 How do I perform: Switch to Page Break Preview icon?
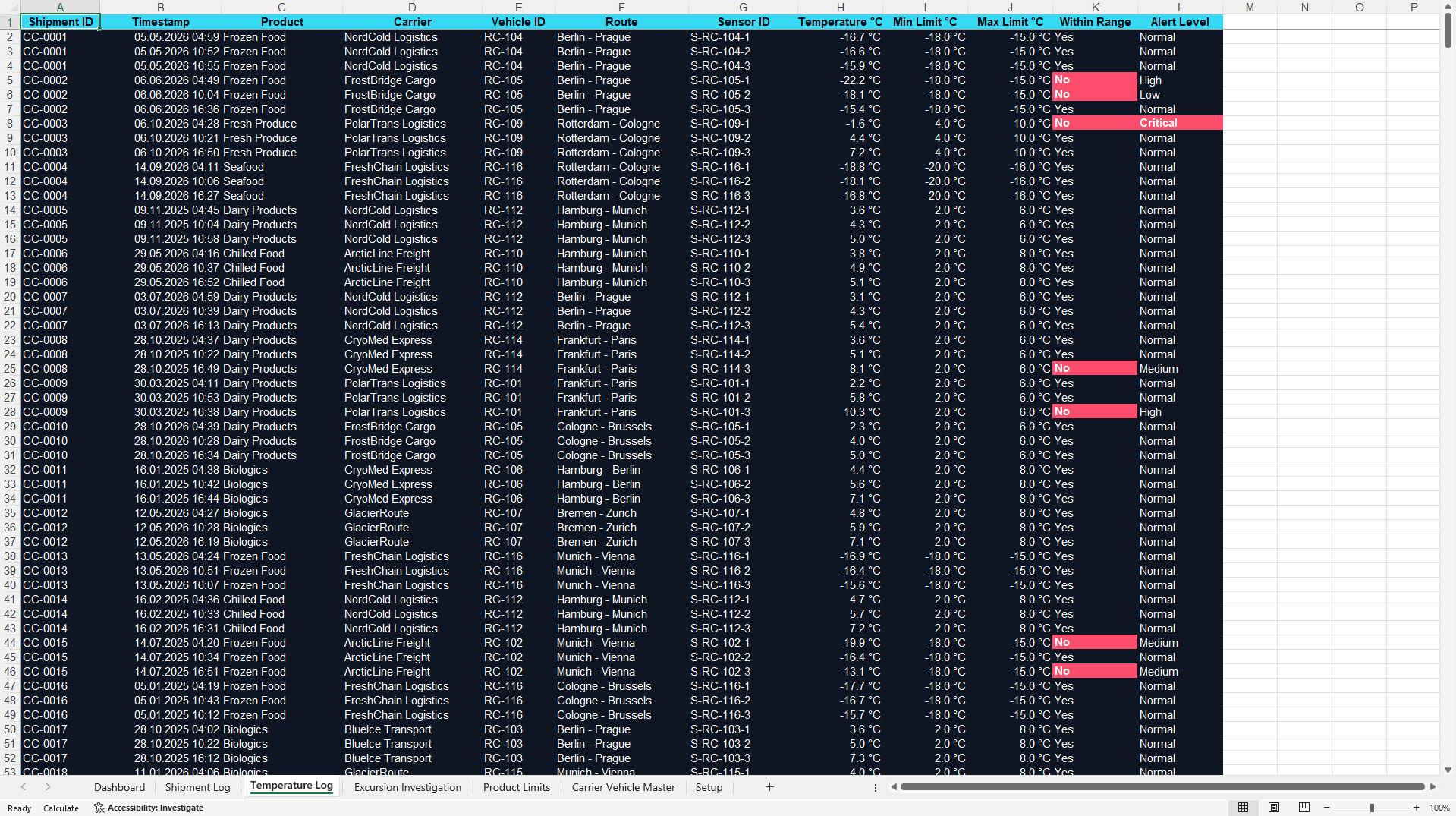point(1304,808)
